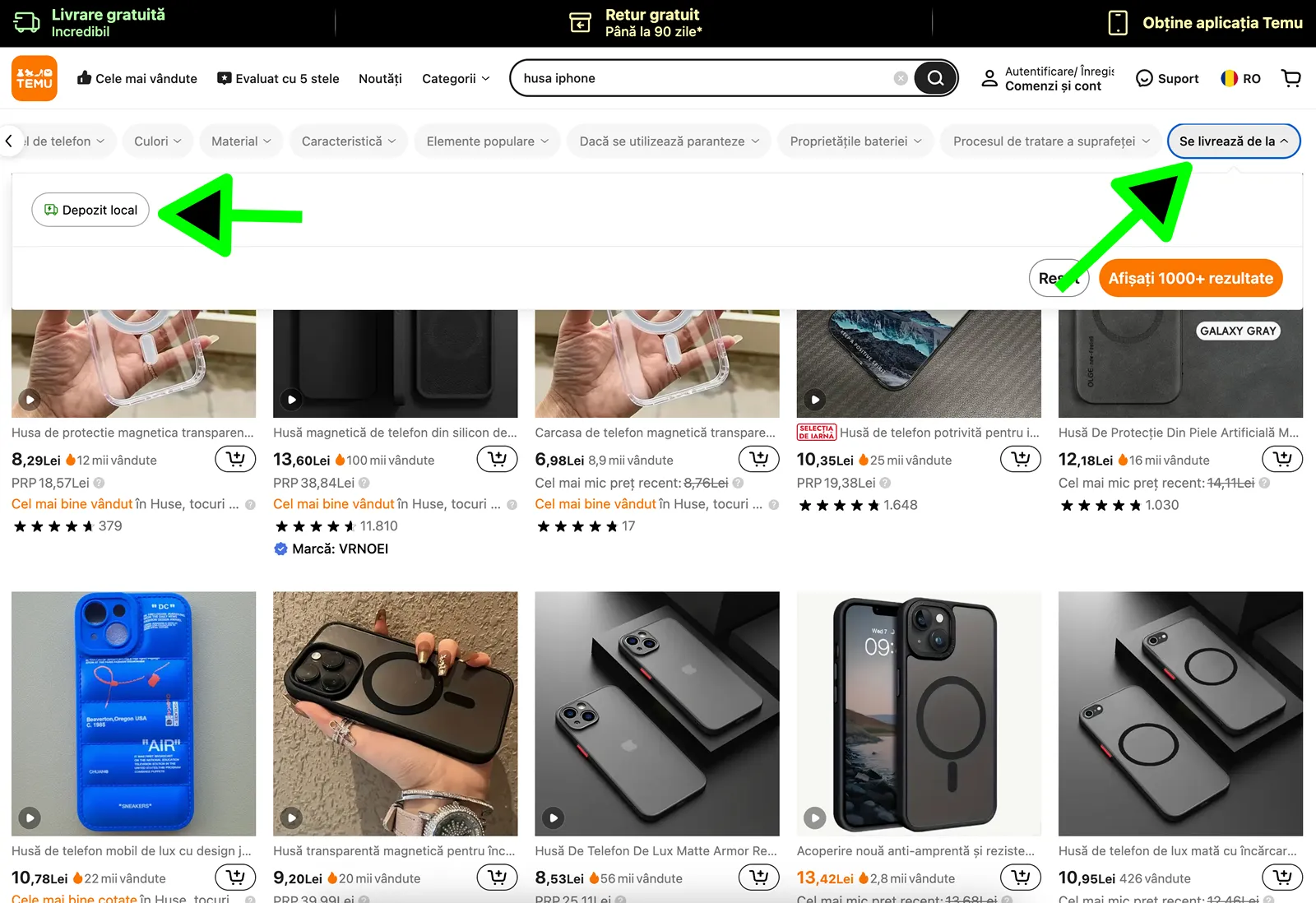Play video on the blue AIR phone case
The height and width of the screenshot is (903, 1316).
30,817
